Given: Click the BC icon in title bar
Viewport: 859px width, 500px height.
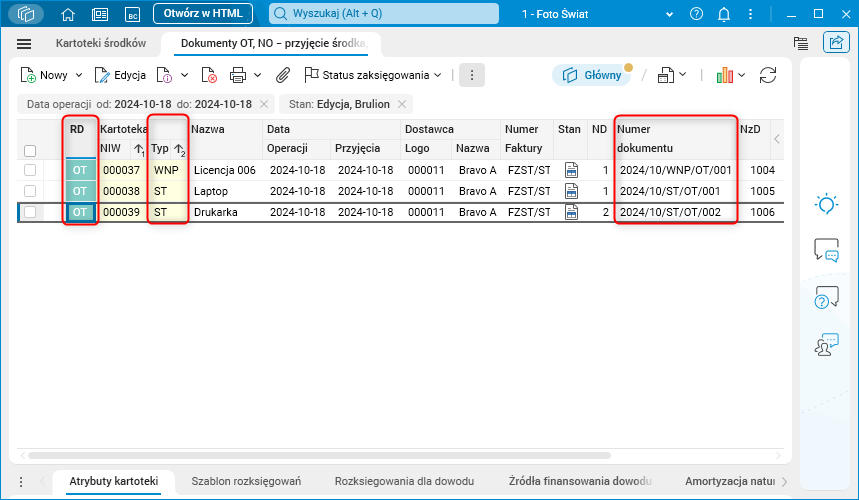Looking at the screenshot, I should 133,14.
